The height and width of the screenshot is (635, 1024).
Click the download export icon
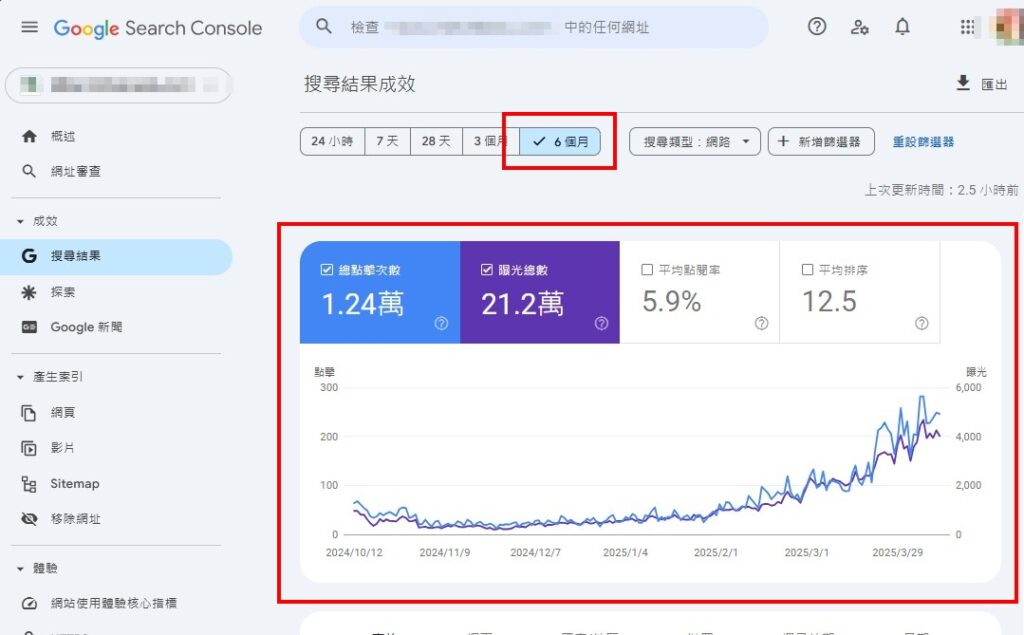tap(963, 83)
